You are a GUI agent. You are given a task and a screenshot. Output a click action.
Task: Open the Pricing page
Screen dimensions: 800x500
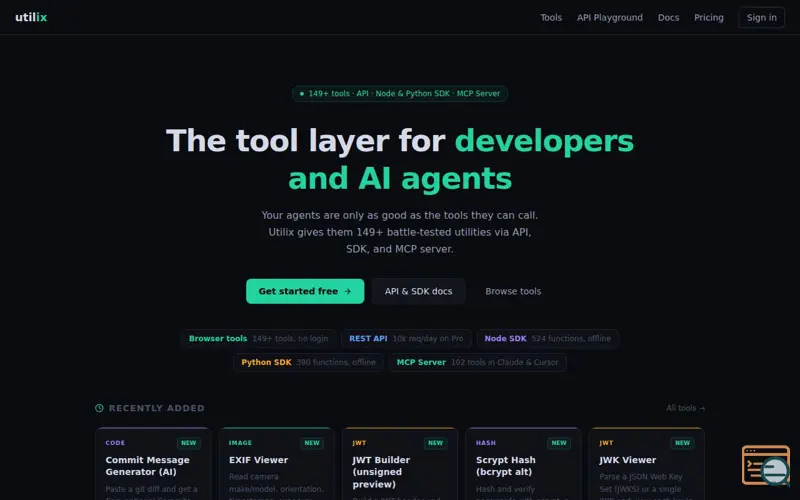pos(709,17)
